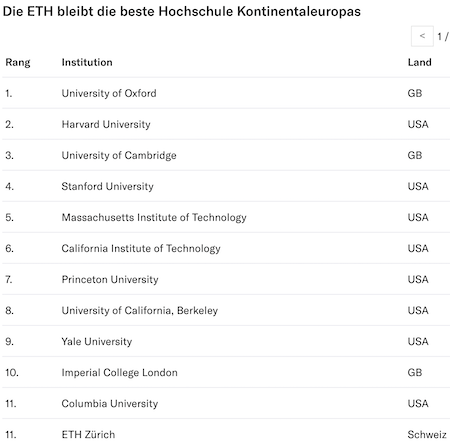Screen dimensions: 450x445
Task: Select University of California, Berkeley row
Action: [x=226, y=310]
